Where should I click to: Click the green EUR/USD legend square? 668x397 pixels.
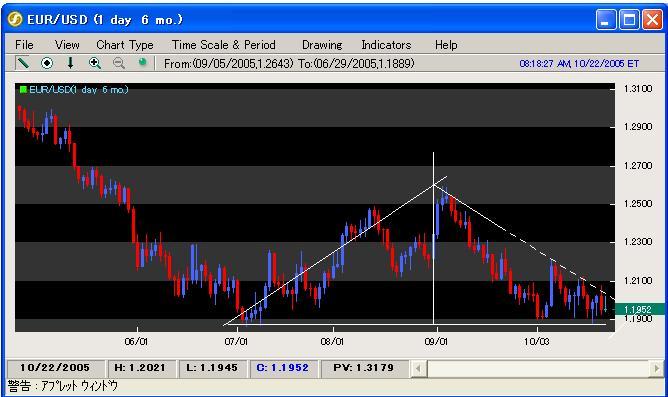(23, 89)
